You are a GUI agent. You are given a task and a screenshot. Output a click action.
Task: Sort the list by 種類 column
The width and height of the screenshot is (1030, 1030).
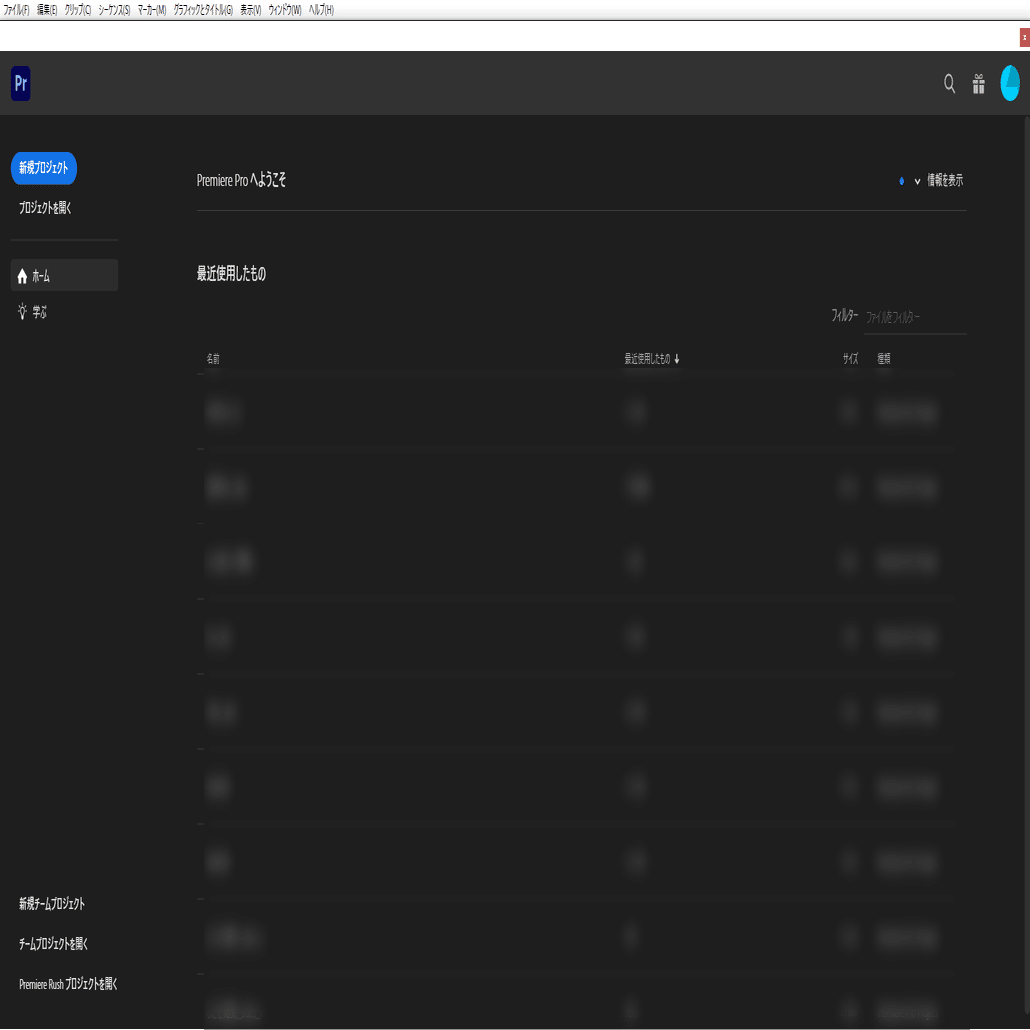point(884,359)
